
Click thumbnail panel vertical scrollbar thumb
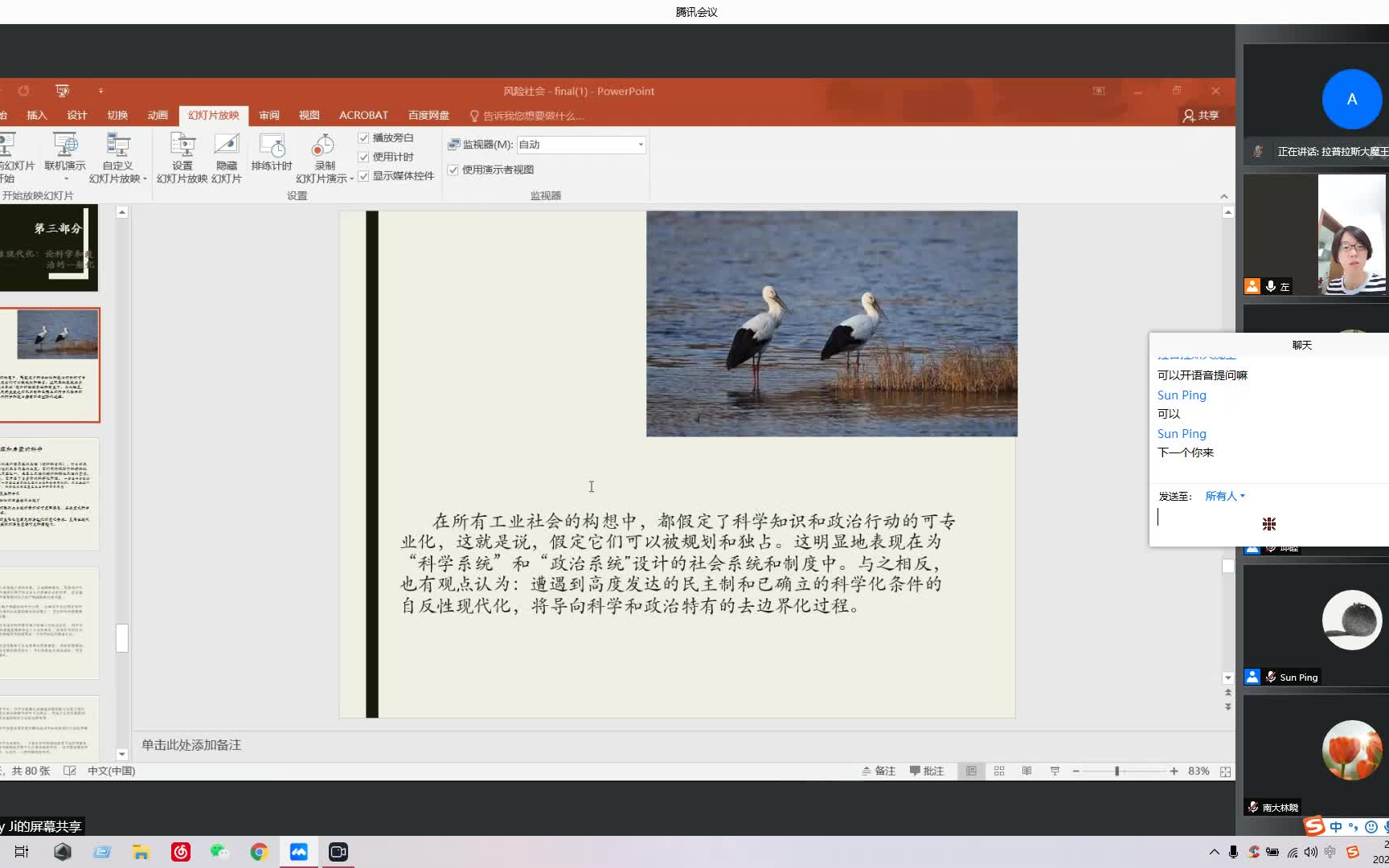122,638
